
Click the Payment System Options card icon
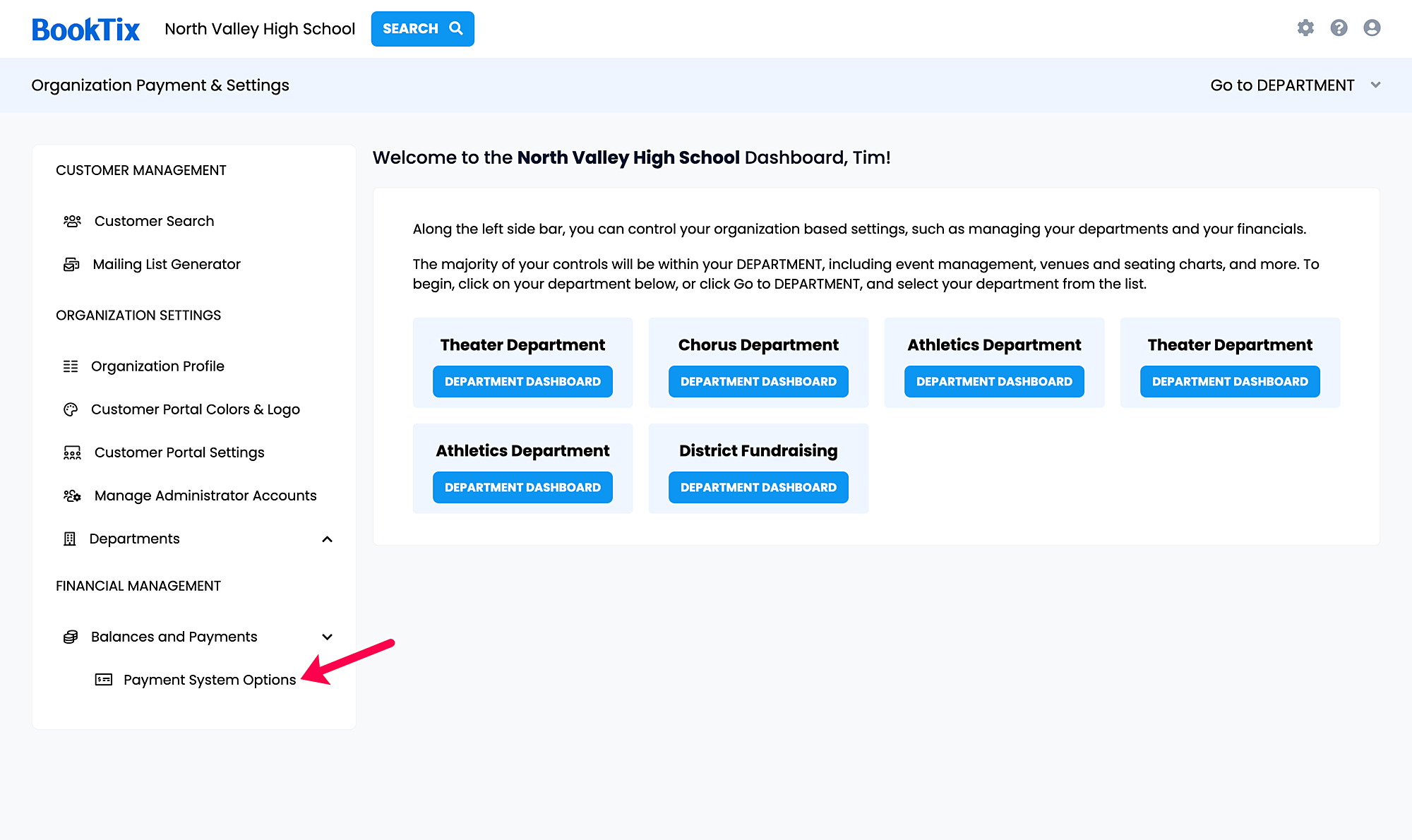(104, 680)
